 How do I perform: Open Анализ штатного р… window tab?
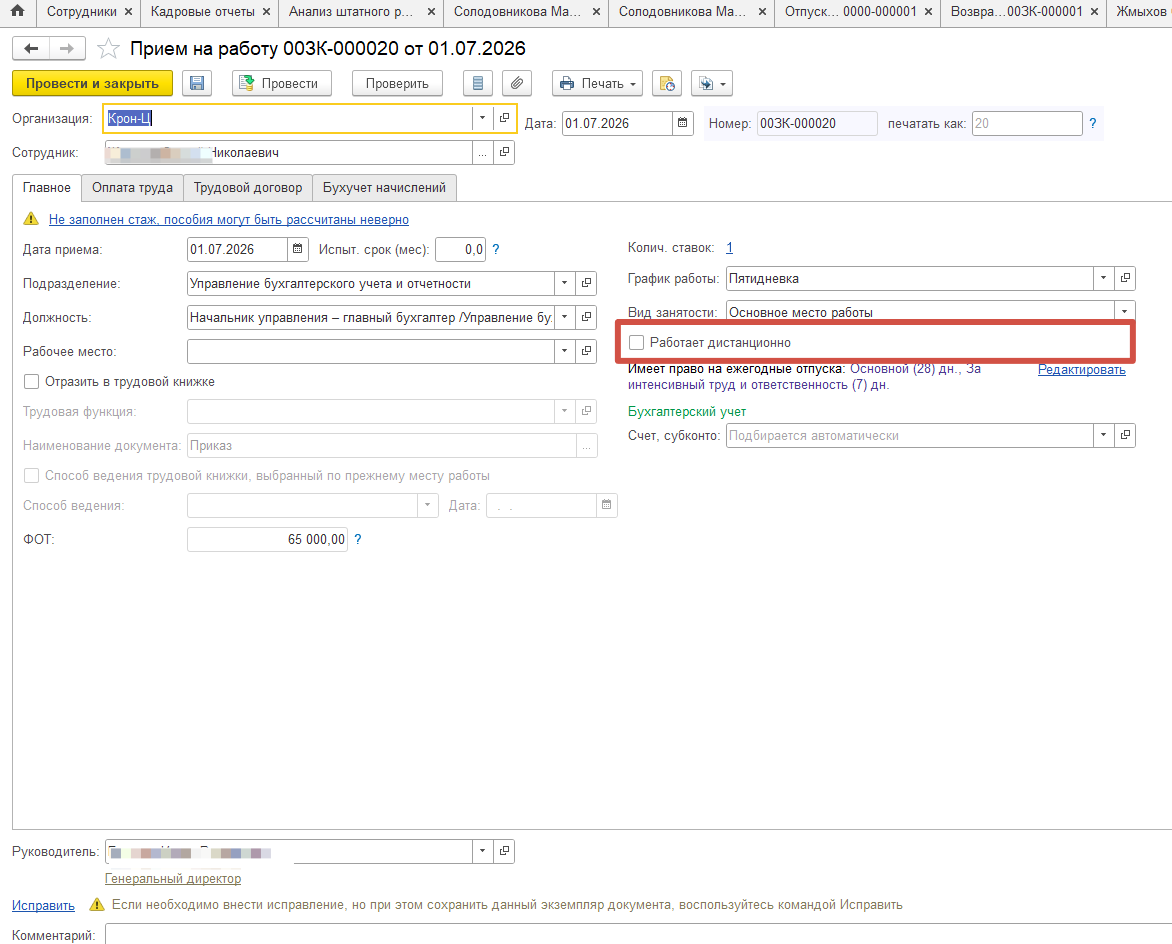(x=351, y=12)
